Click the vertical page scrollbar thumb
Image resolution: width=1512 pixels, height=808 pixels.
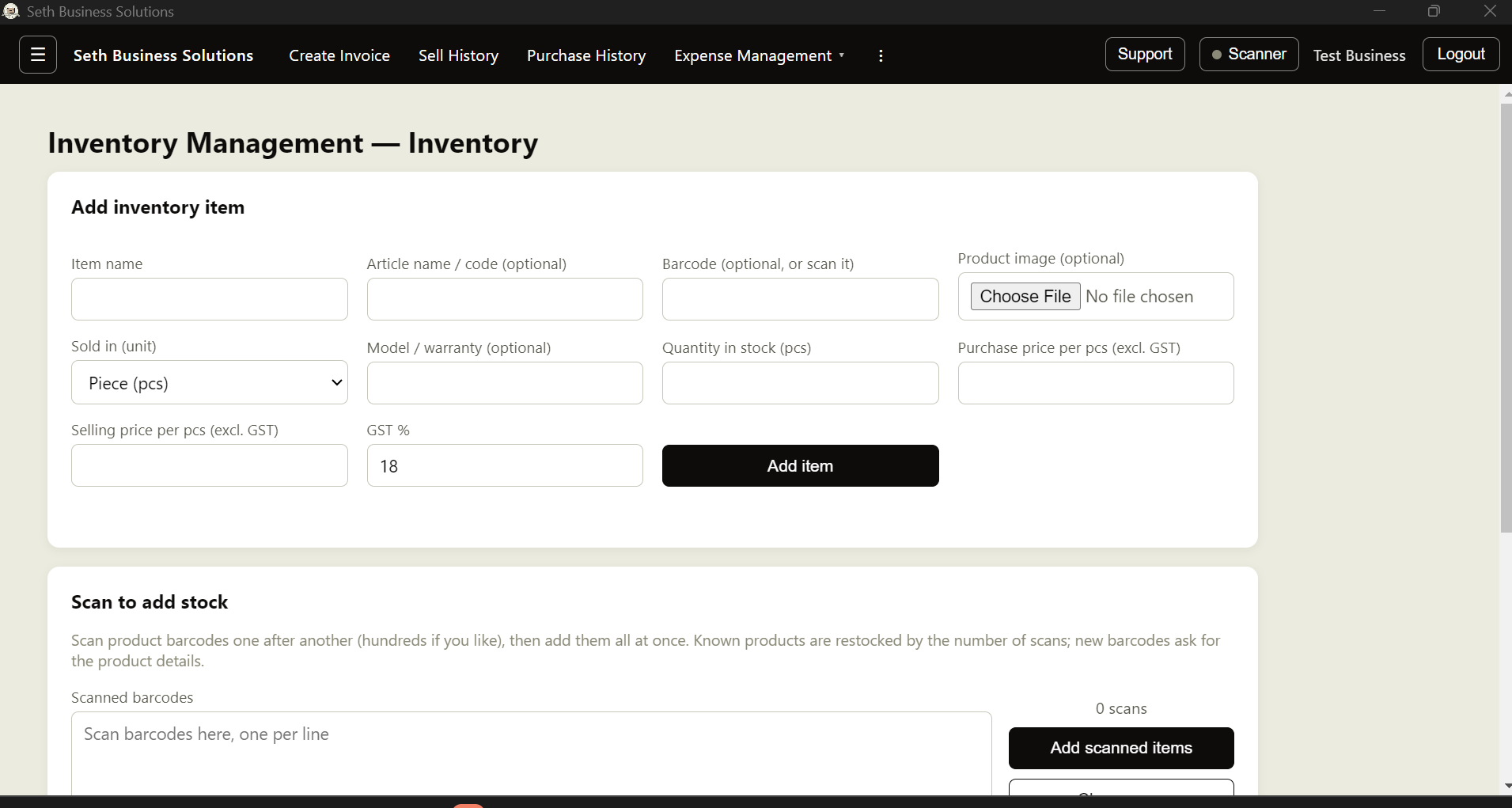1506,317
